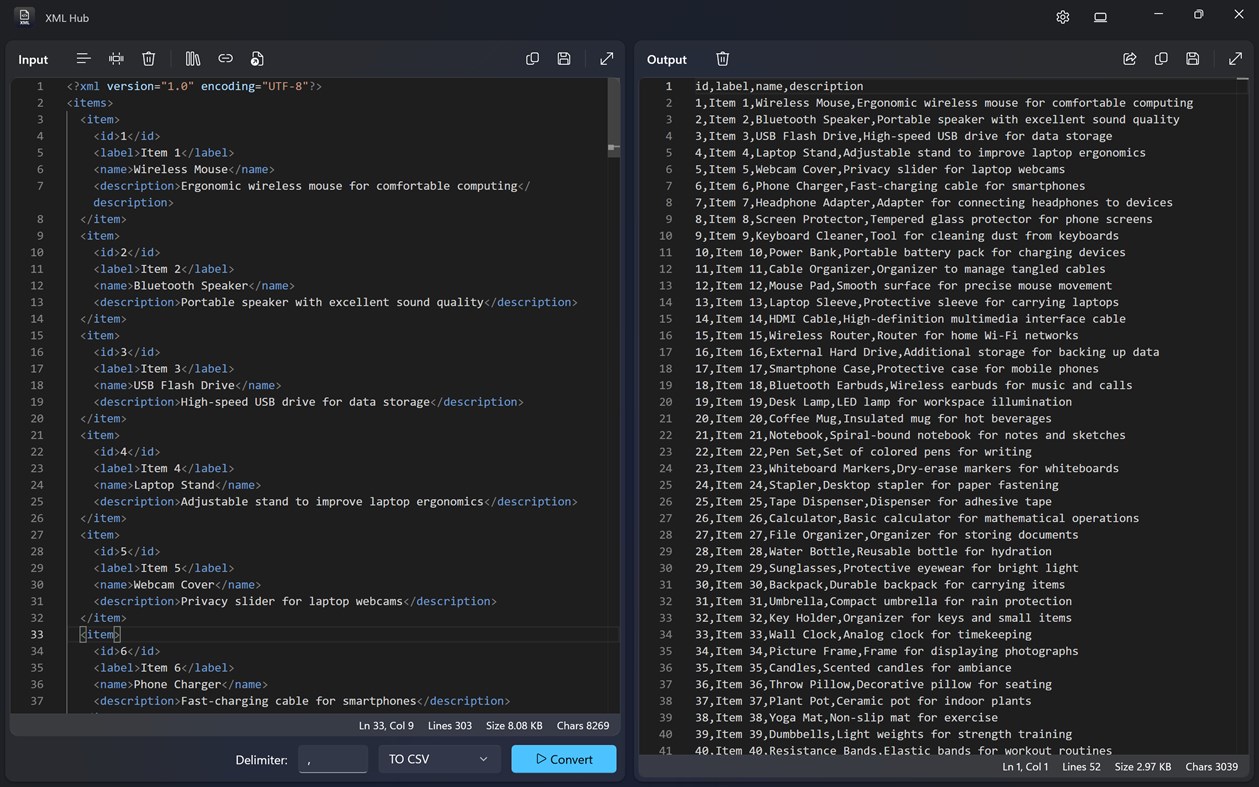Open the TO CSV conversion dropdown
This screenshot has width=1259, height=787.
[x=439, y=759]
